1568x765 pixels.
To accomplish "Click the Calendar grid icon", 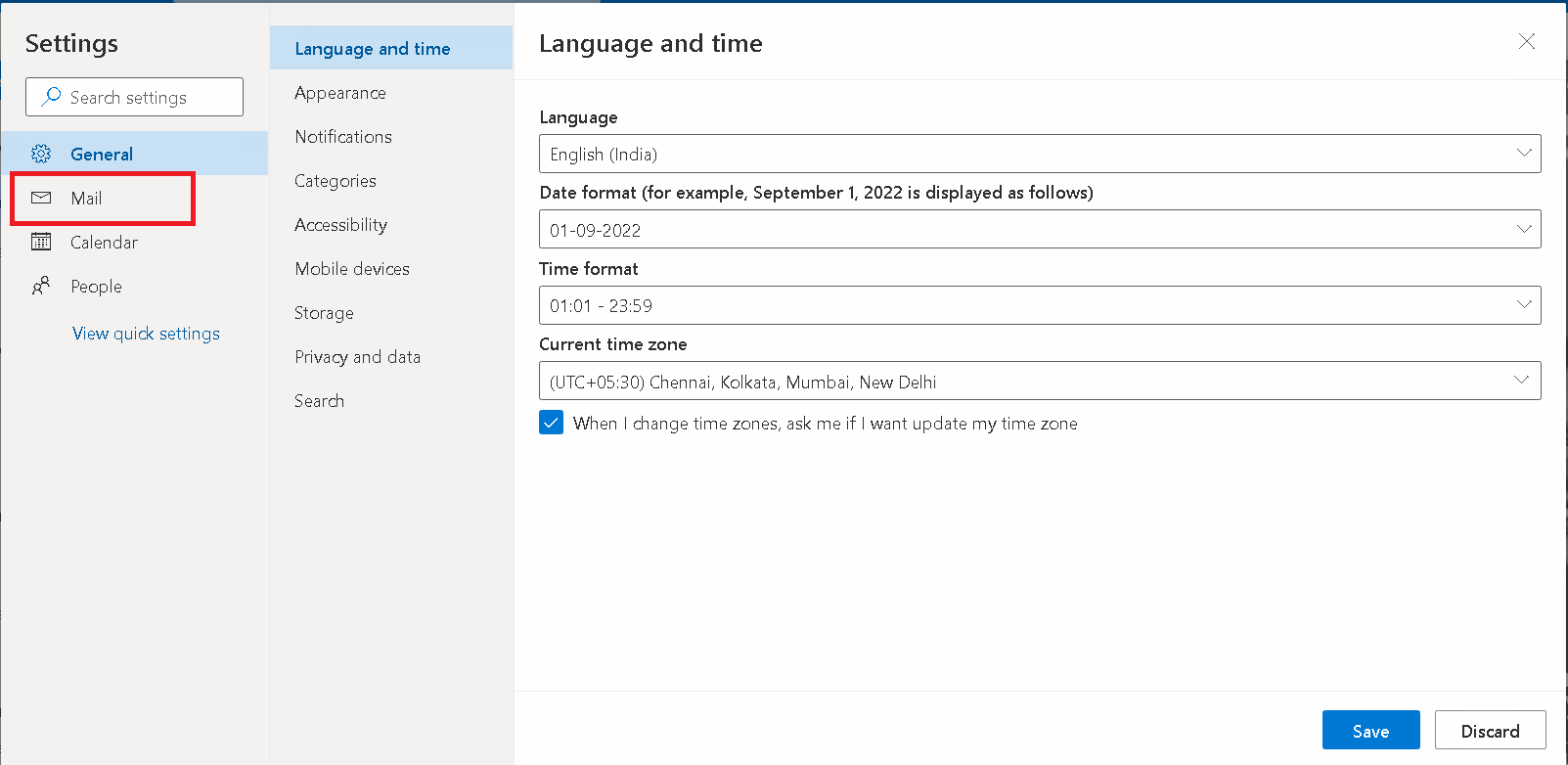I will tap(41, 242).
